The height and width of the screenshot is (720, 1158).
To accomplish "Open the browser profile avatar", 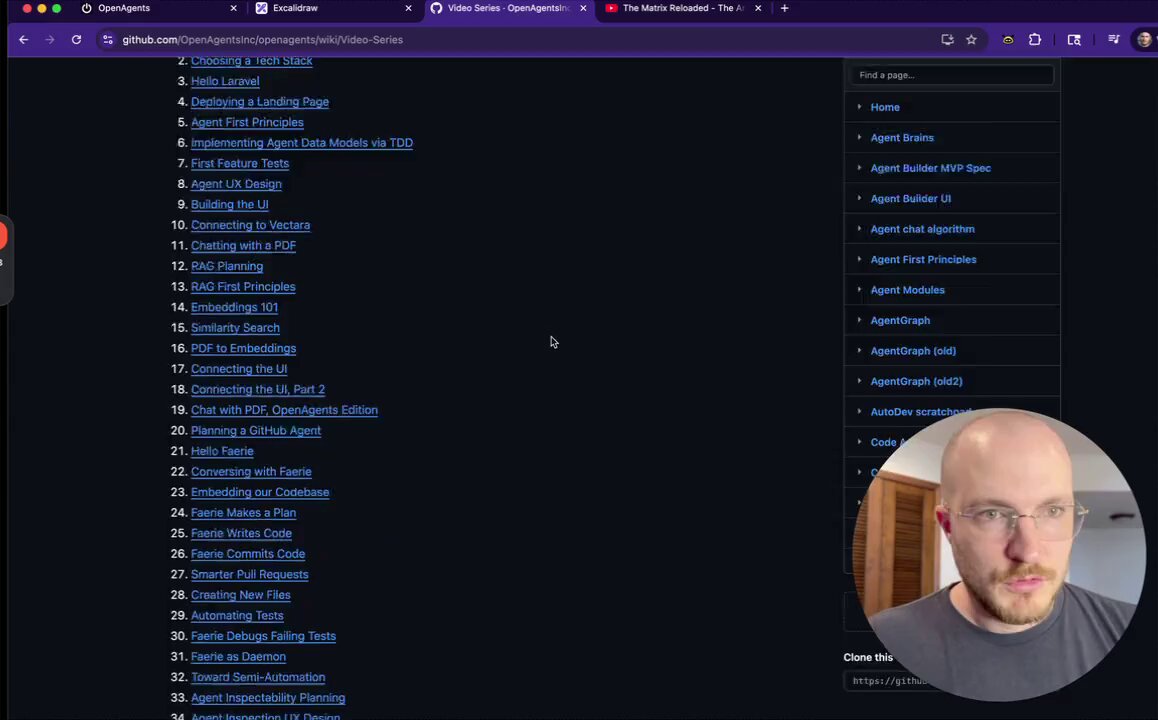I will tap(1144, 40).
